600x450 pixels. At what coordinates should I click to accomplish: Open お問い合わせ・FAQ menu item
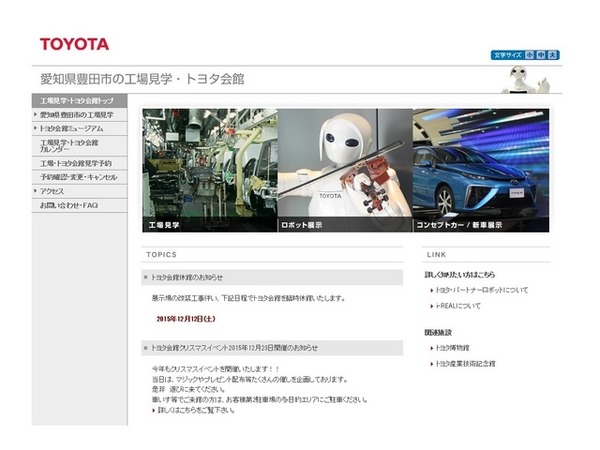[x=80, y=205]
